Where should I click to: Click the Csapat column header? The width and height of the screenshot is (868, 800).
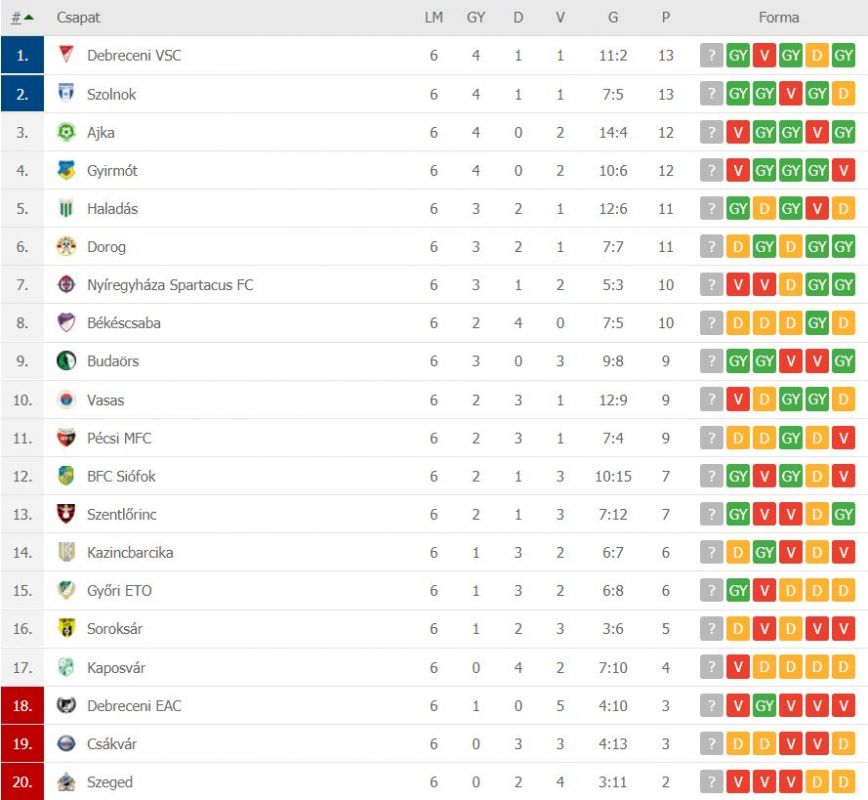pos(78,17)
